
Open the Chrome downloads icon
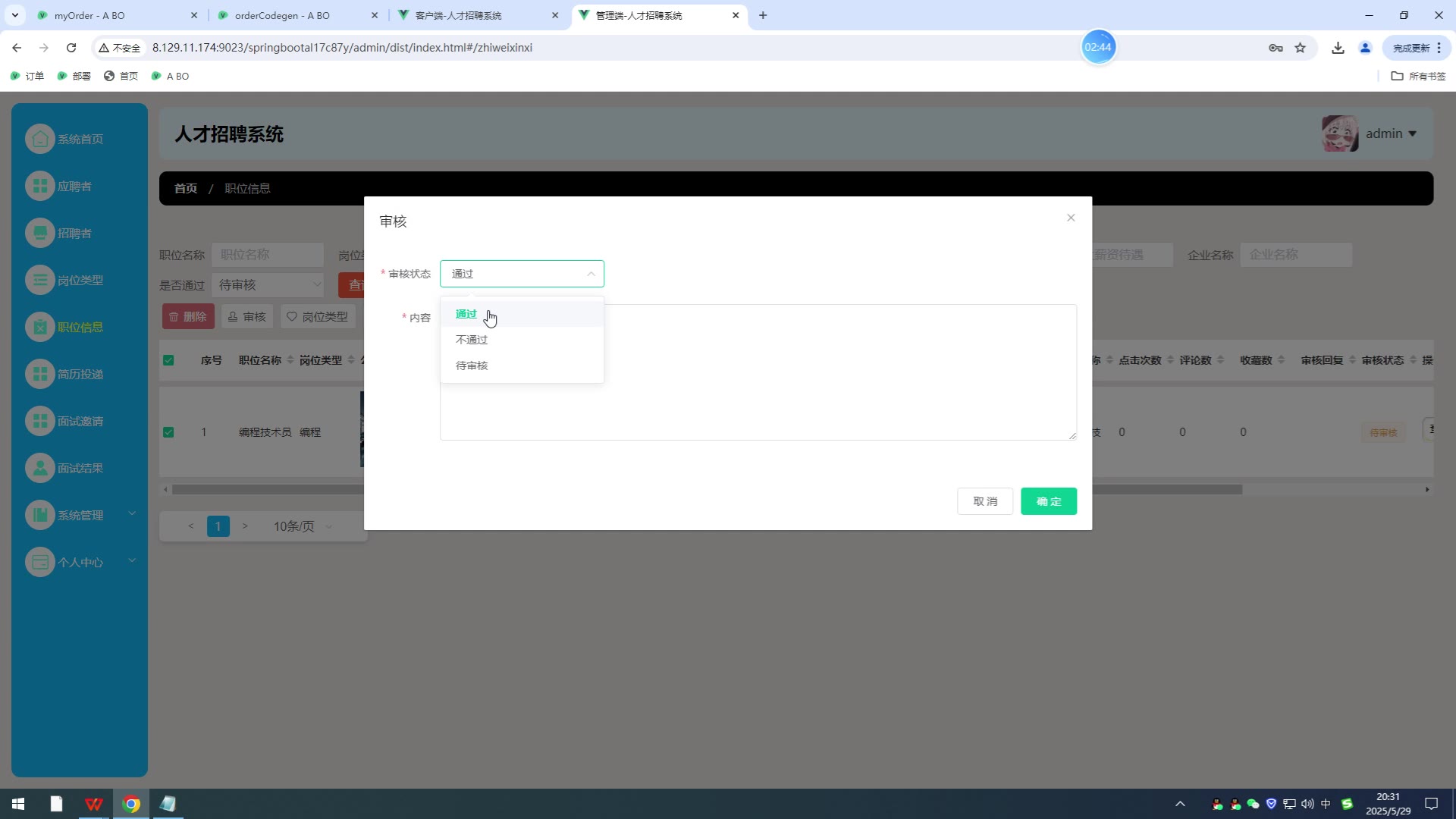1338,48
